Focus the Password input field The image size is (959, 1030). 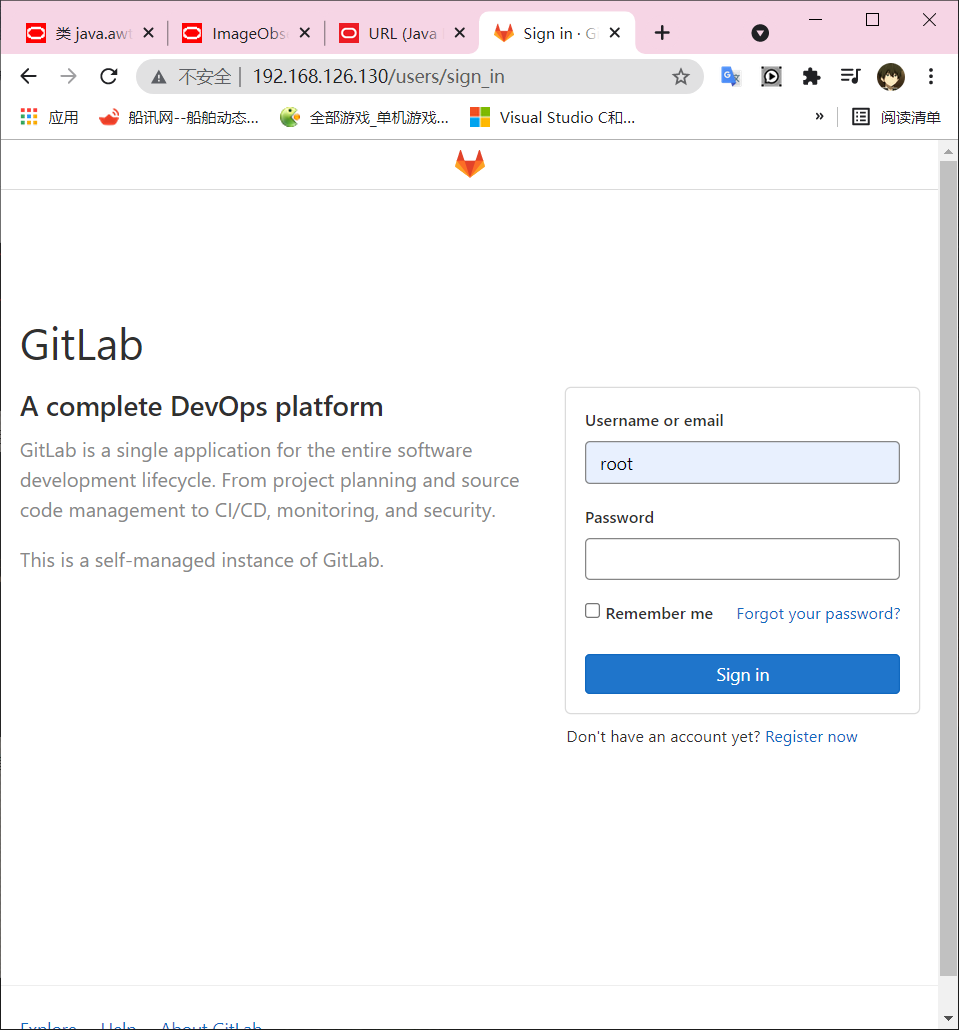(x=742, y=559)
